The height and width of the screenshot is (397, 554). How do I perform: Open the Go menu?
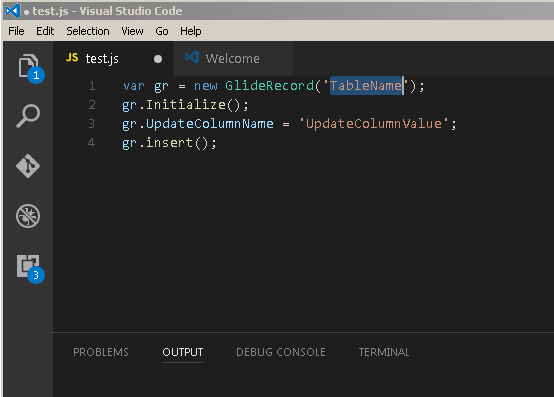click(162, 31)
